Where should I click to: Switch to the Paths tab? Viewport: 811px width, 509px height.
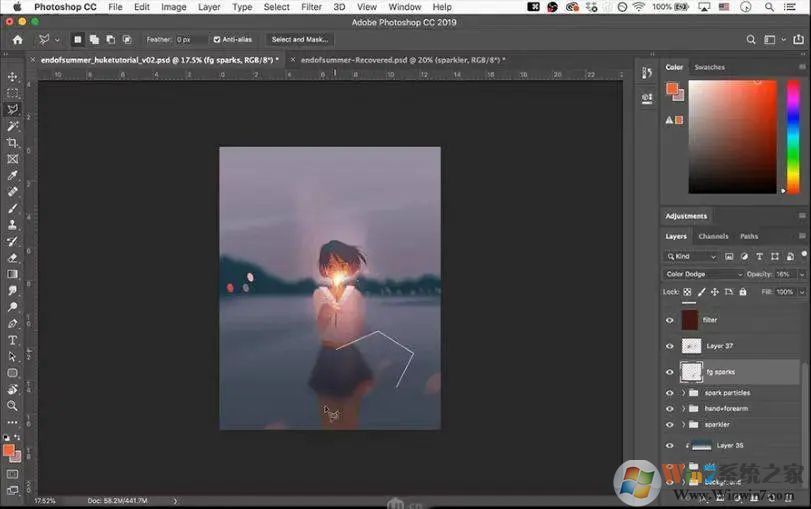coord(749,236)
